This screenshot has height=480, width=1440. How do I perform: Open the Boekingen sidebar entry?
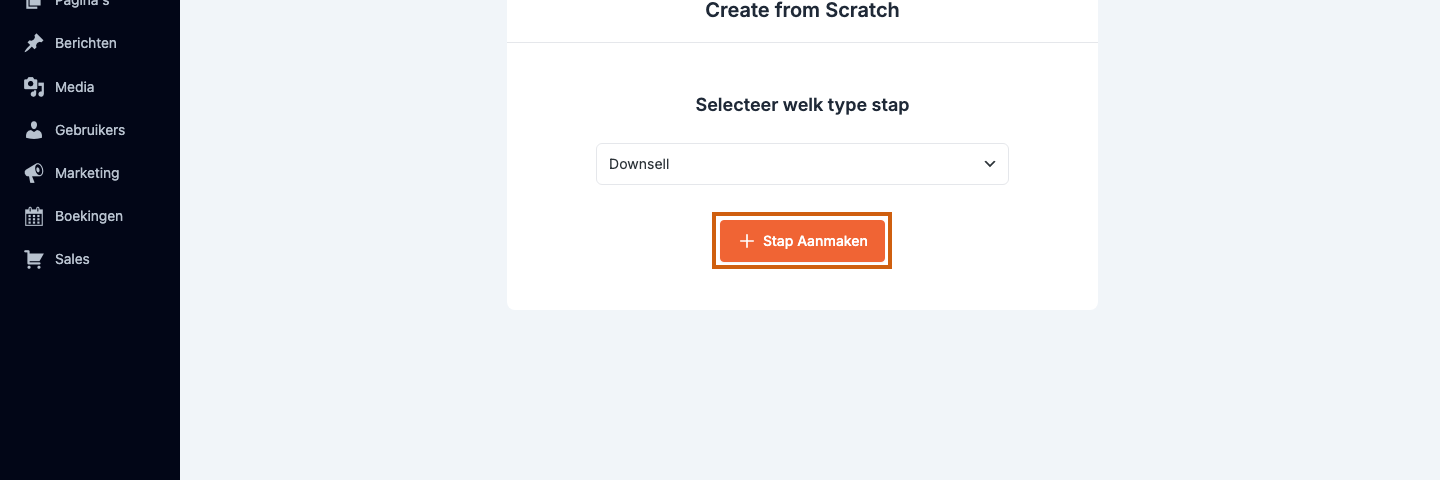point(90,216)
